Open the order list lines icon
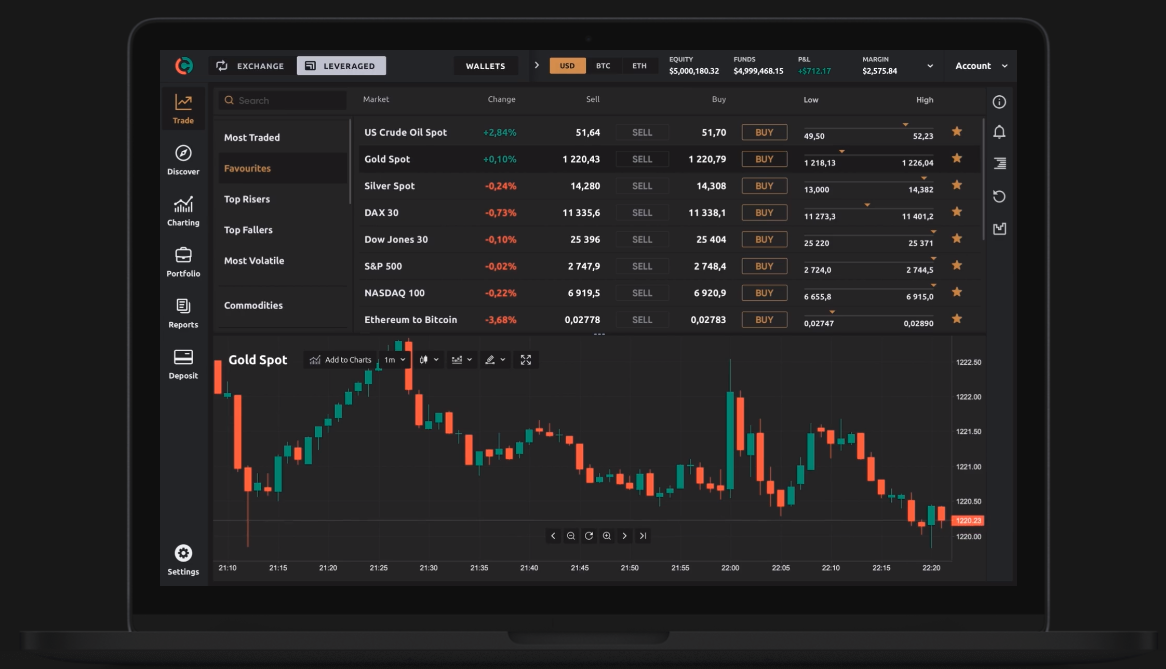The image size is (1166, 669). tap(999, 163)
